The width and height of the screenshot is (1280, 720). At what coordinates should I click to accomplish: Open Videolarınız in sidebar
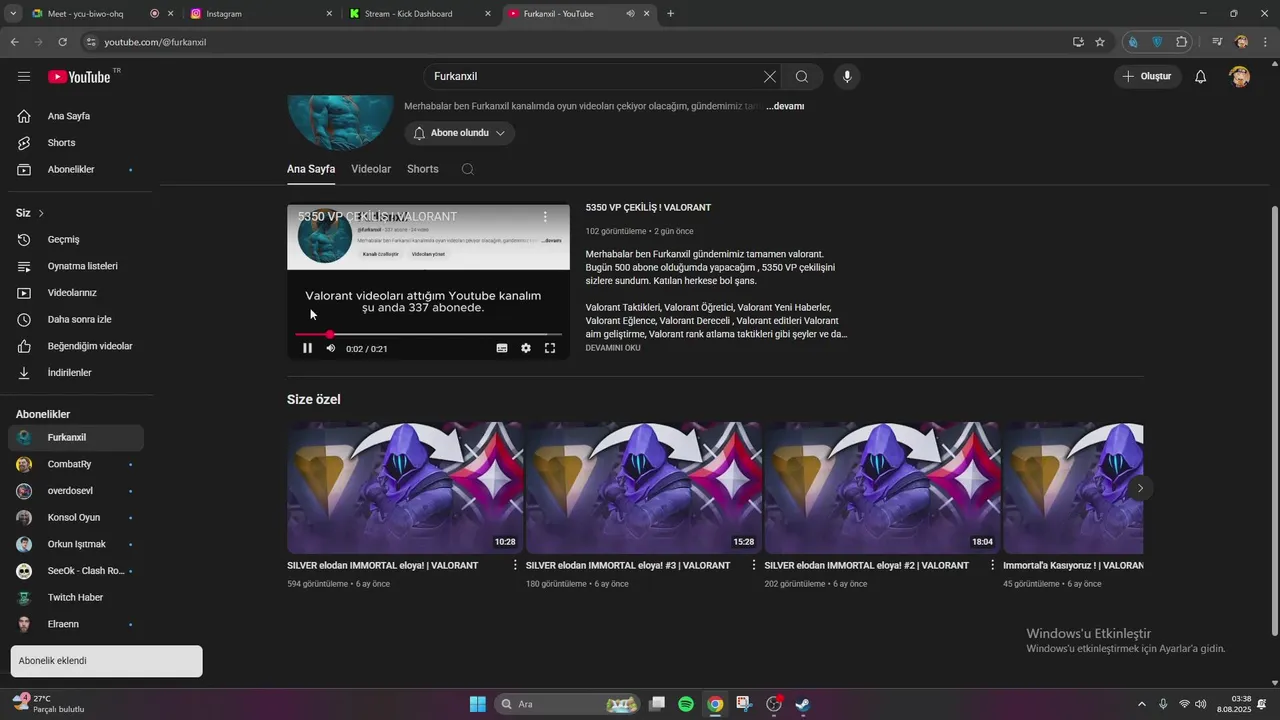click(x=76, y=293)
